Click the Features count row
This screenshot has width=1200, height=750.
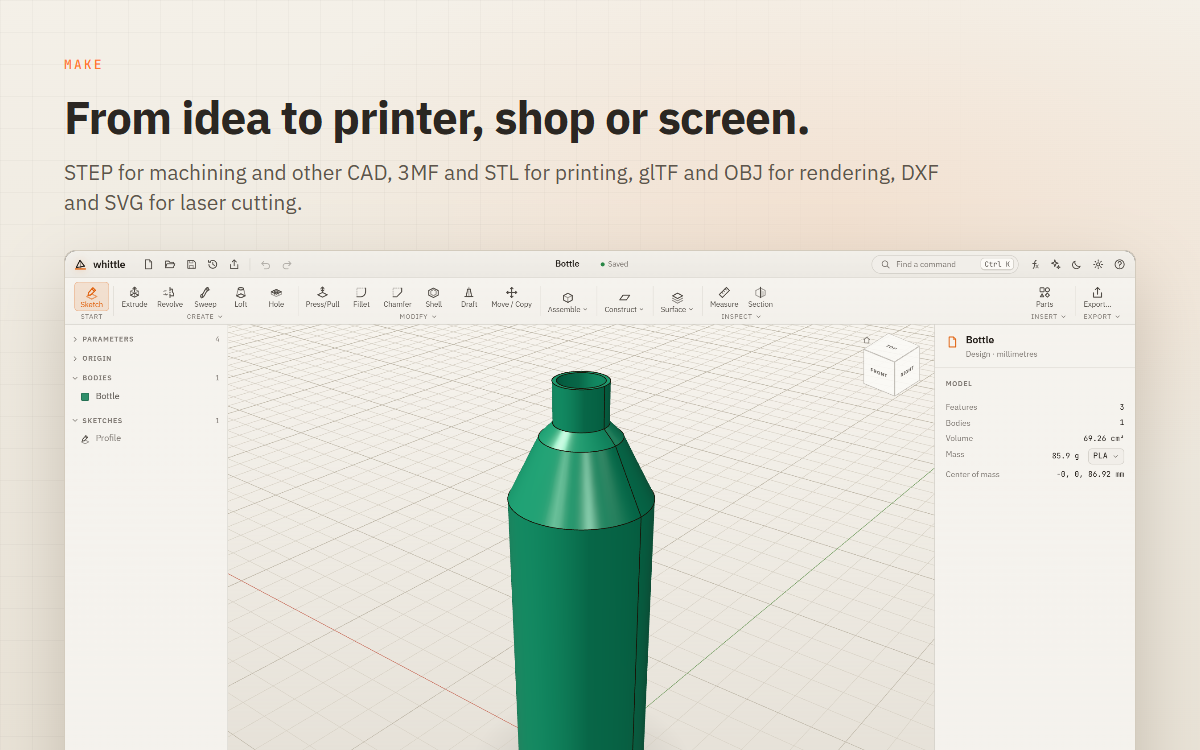tap(1035, 407)
